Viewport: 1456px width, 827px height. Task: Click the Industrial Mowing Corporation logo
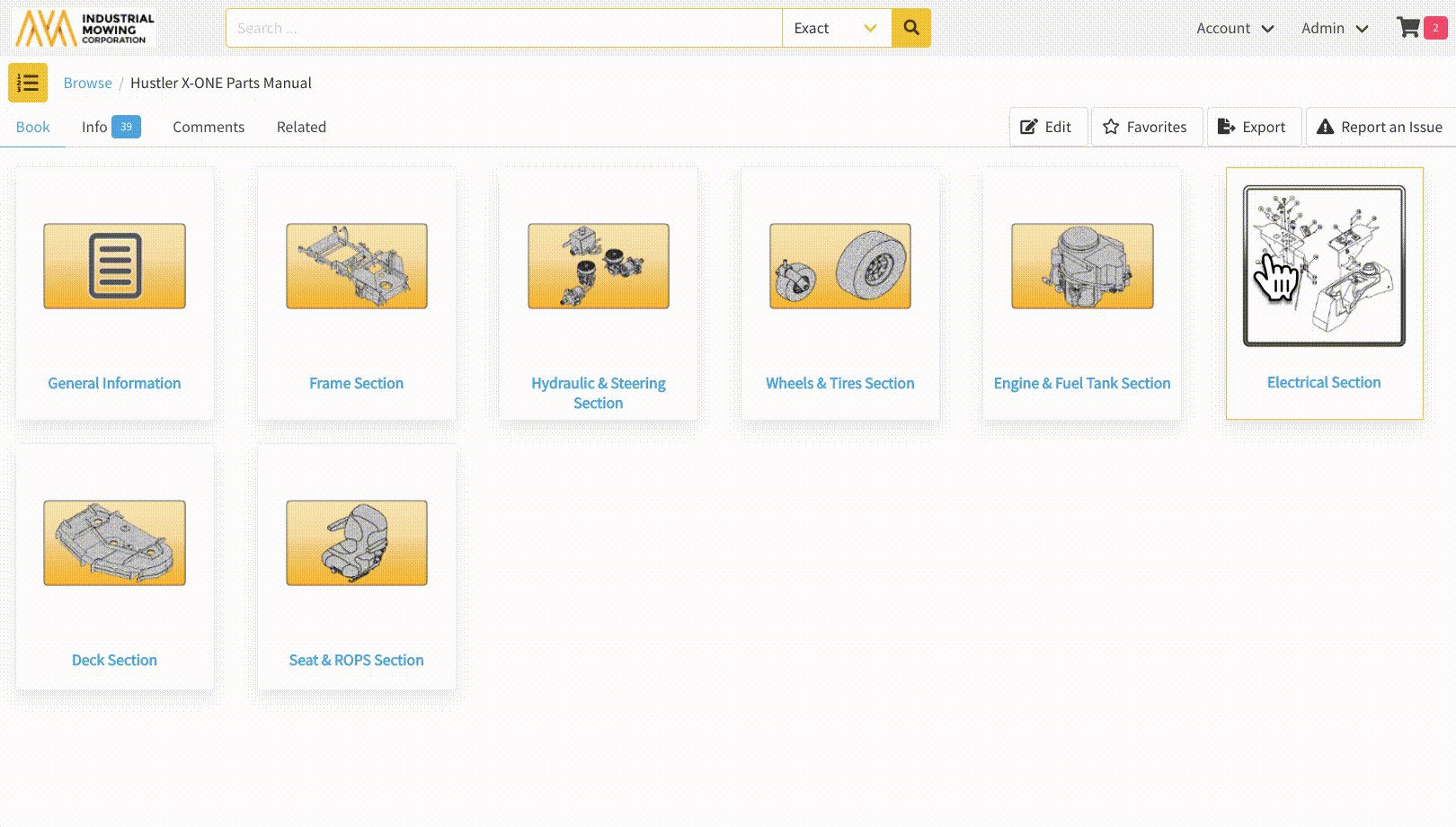click(85, 28)
